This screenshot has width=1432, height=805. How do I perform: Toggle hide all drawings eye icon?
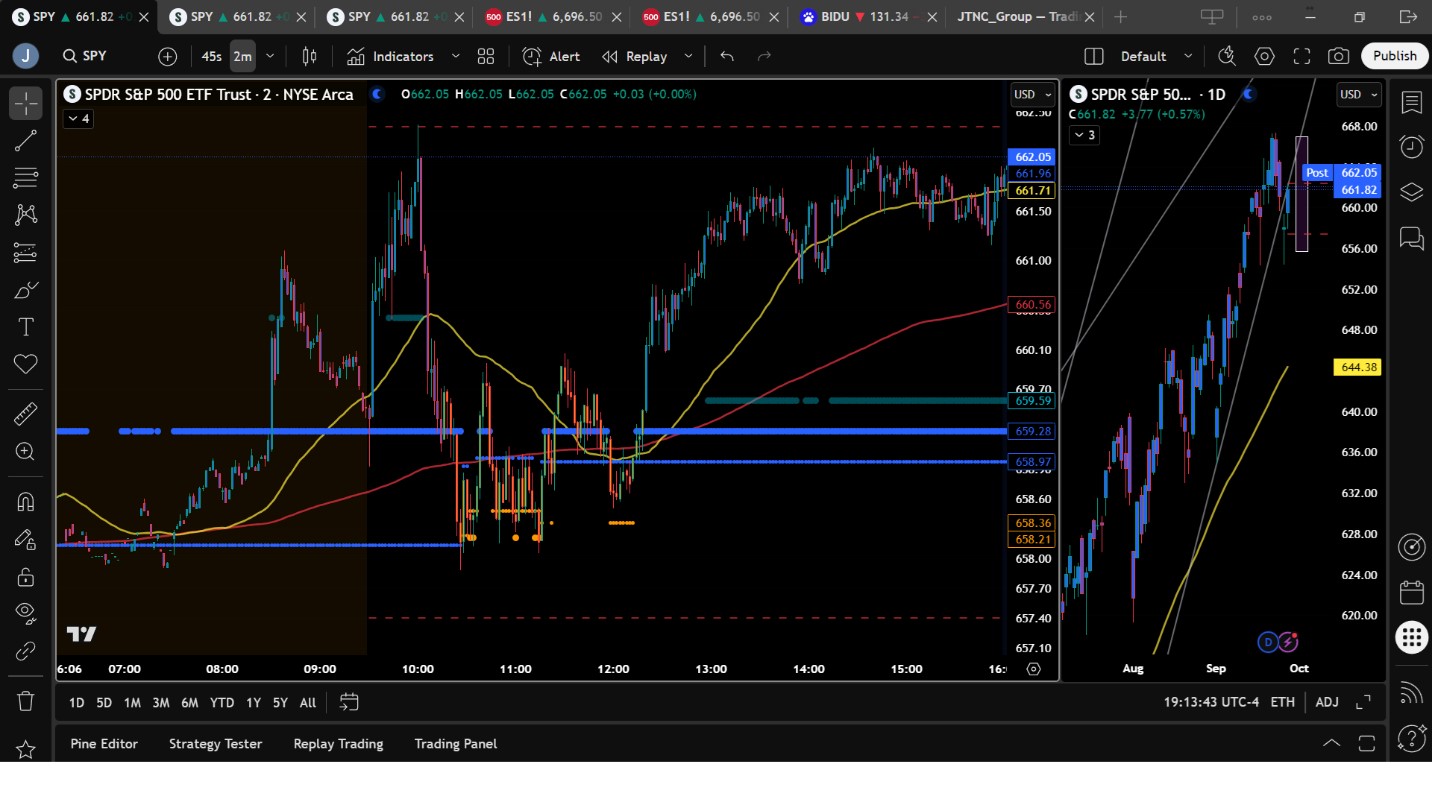click(26, 614)
